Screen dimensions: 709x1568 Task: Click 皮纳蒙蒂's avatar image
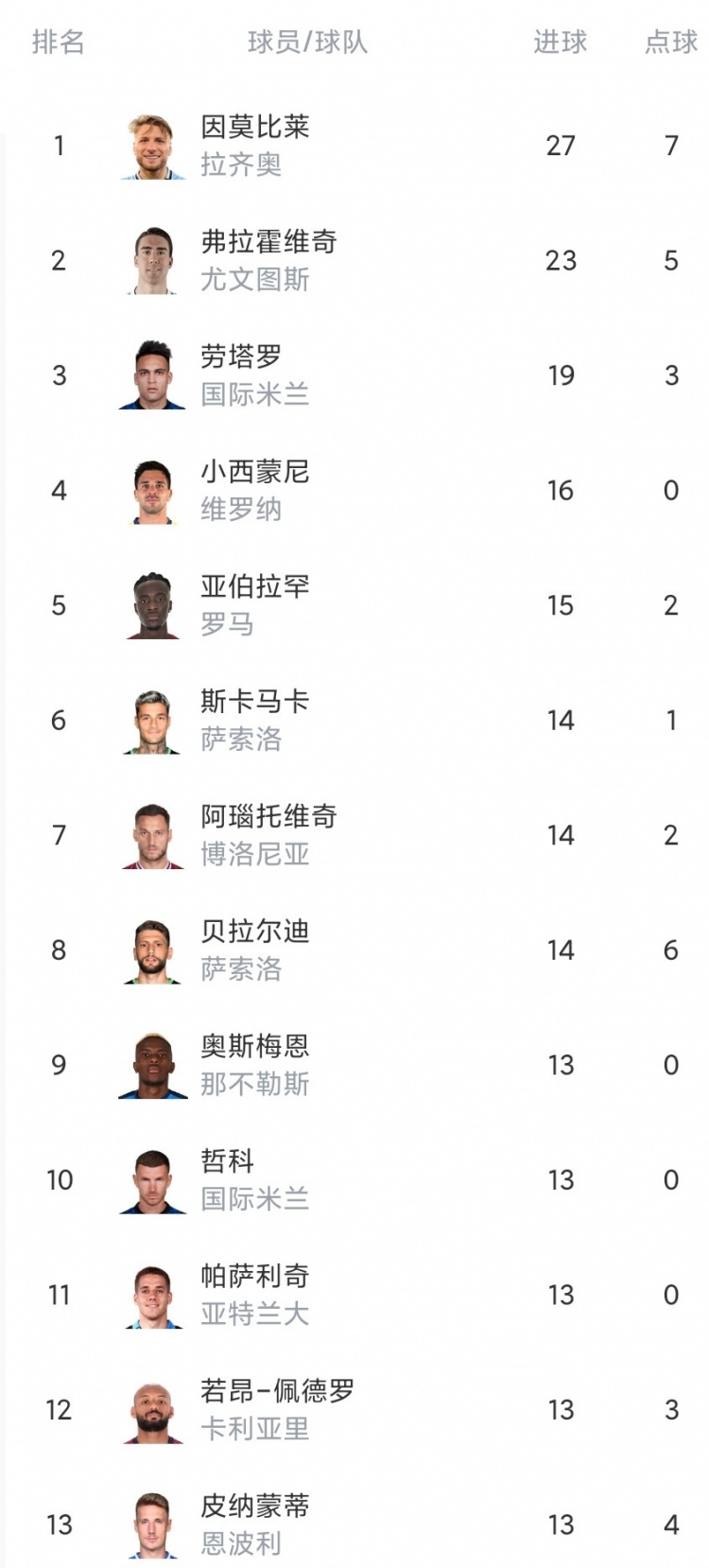153,1524
